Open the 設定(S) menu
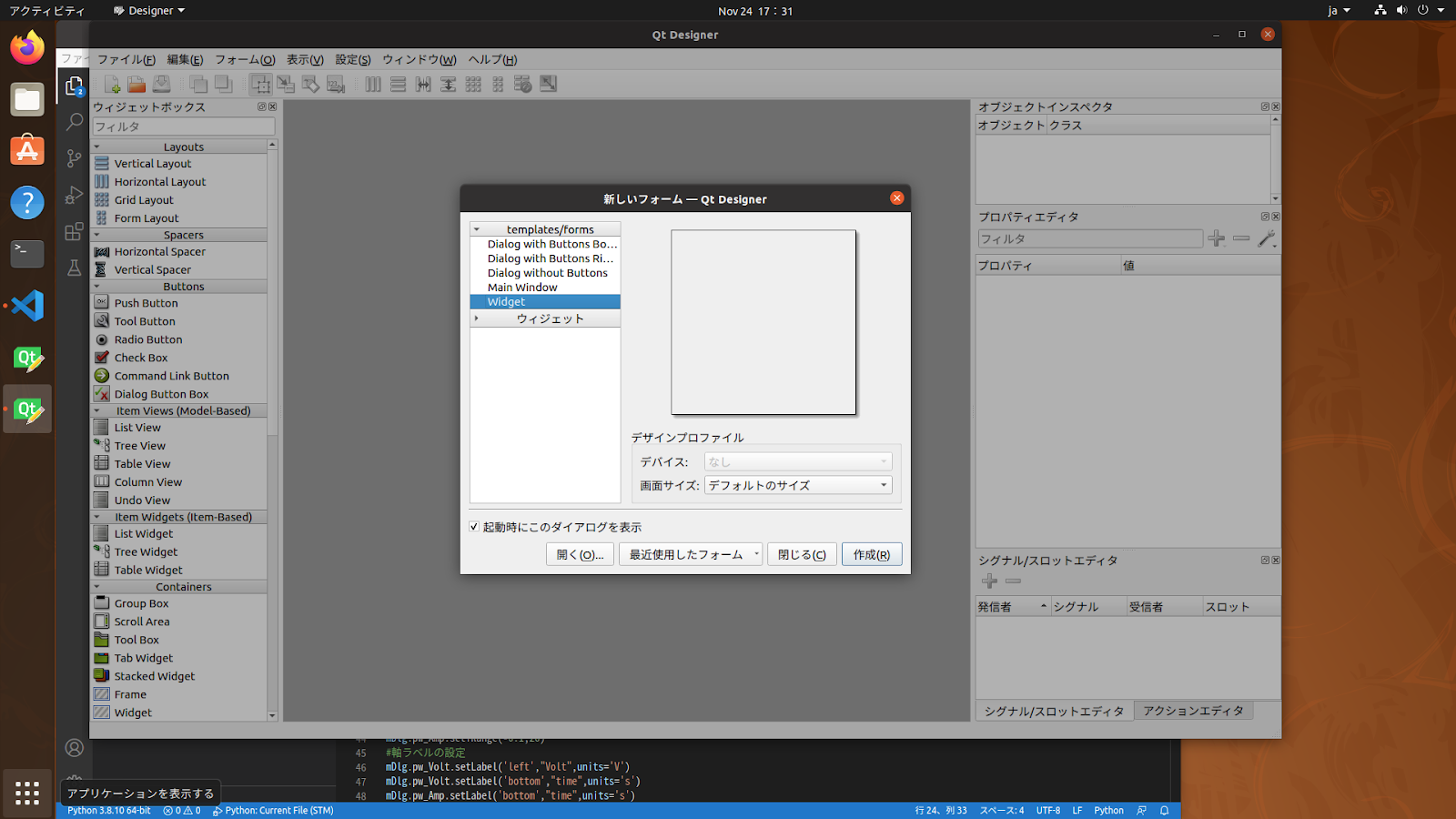 click(x=353, y=59)
